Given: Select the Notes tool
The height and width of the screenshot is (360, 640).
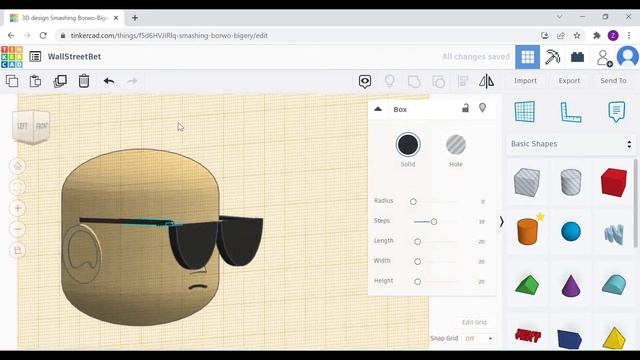Looking at the screenshot, I should coord(616,111).
